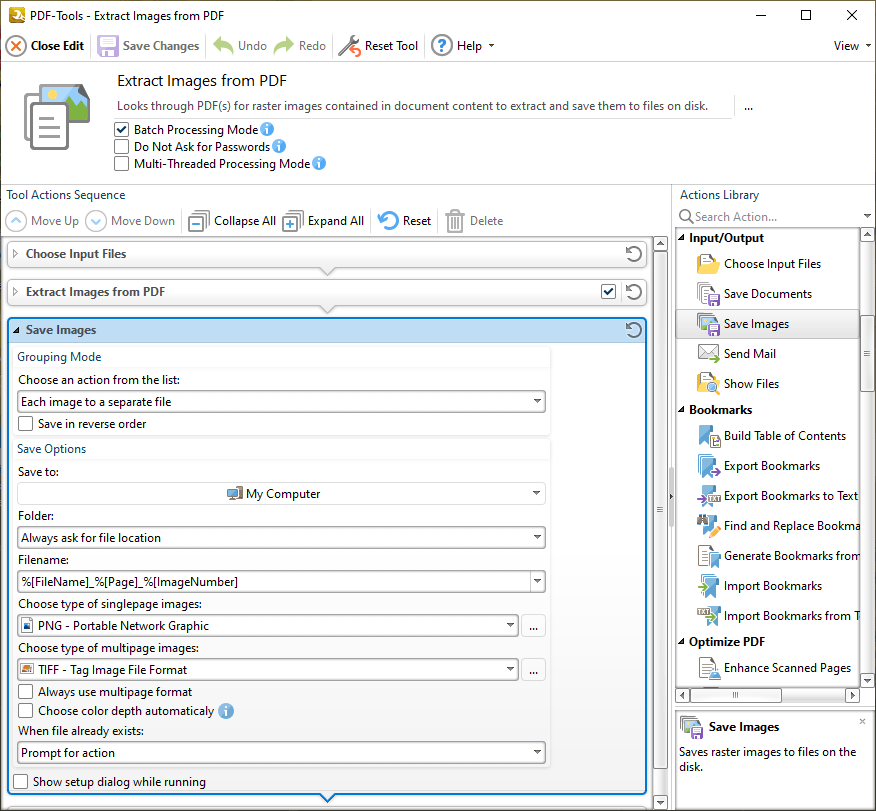Click the Reset Tool wrench icon
The width and height of the screenshot is (876, 811).
pos(349,46)
